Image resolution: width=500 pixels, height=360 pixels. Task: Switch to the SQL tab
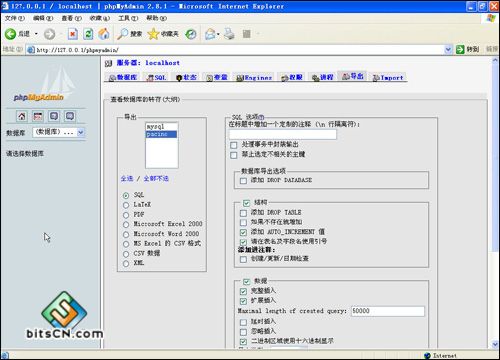click(x=157, y=77)
